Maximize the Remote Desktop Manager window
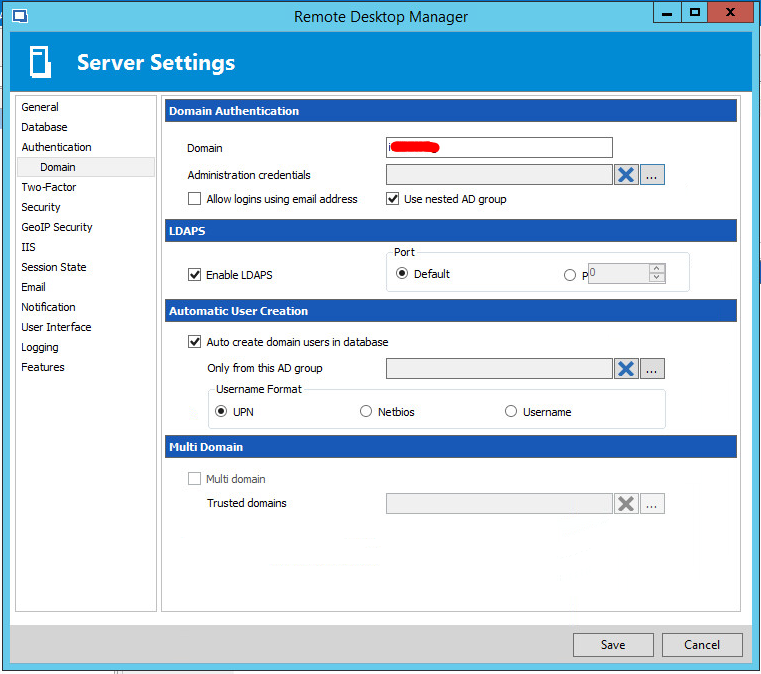The image size is (761, 674). coord(695,12)
